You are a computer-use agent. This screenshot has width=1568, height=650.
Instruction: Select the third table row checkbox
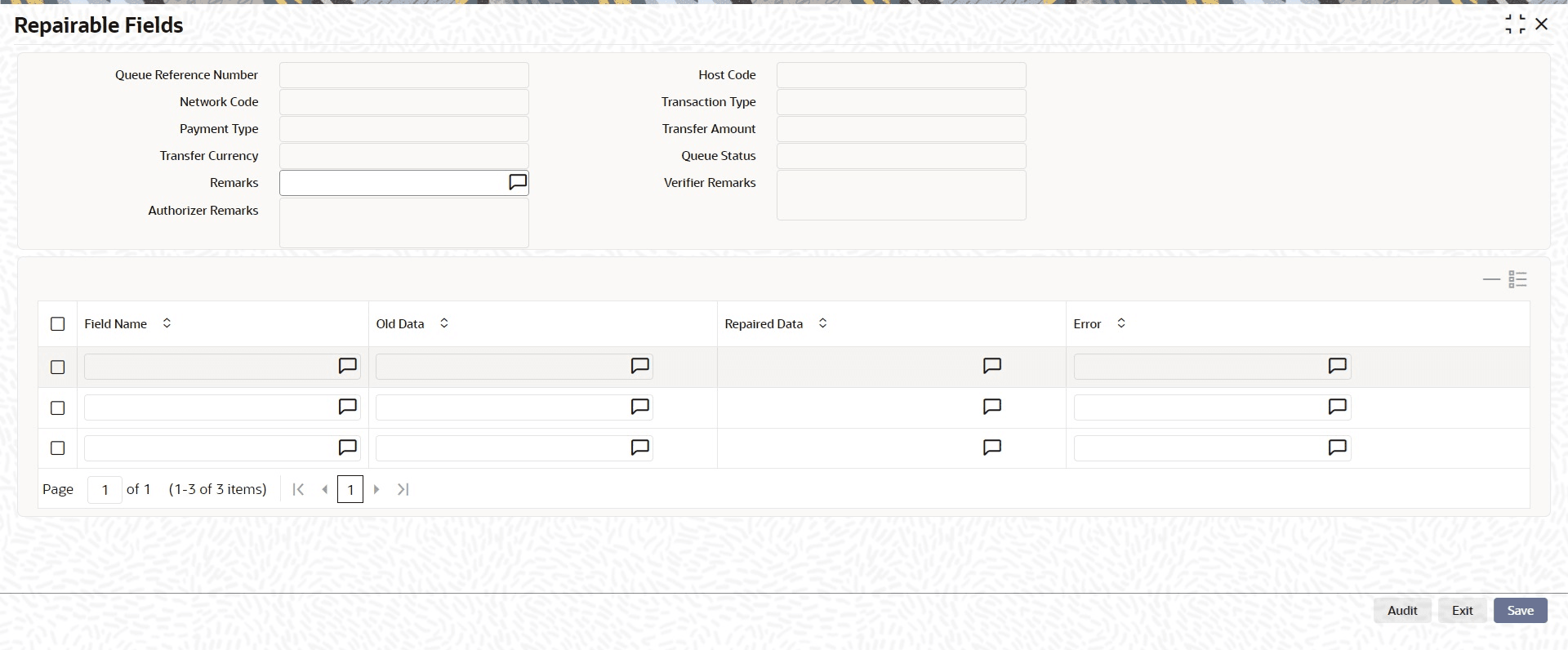[57, 448]
